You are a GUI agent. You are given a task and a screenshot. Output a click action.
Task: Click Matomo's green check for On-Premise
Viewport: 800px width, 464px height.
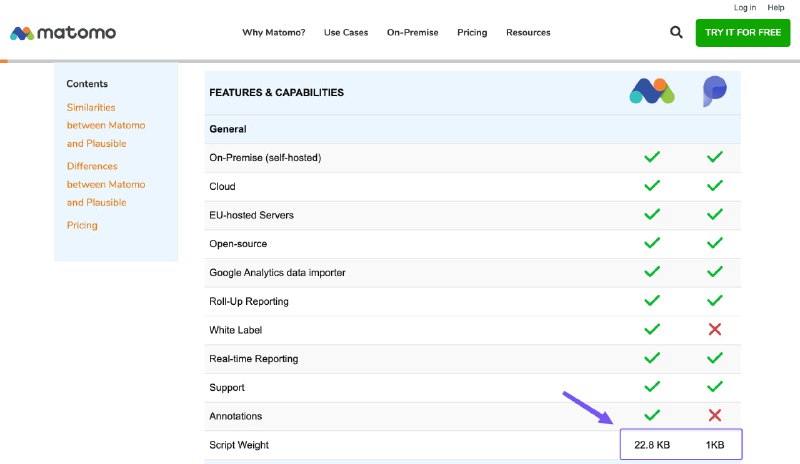[652, 157]
